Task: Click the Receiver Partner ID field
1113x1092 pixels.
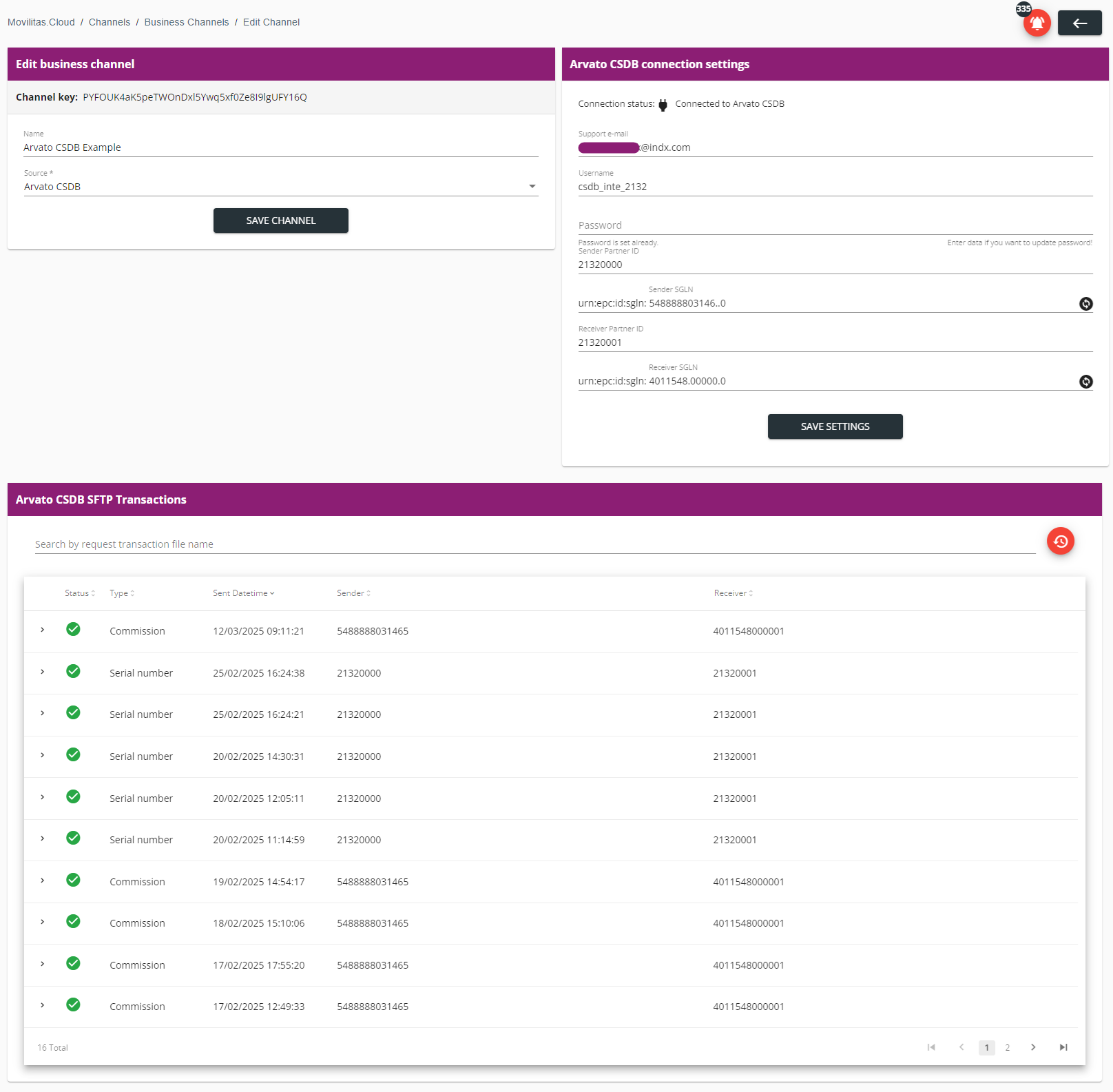Action: [x=835, y=342]
